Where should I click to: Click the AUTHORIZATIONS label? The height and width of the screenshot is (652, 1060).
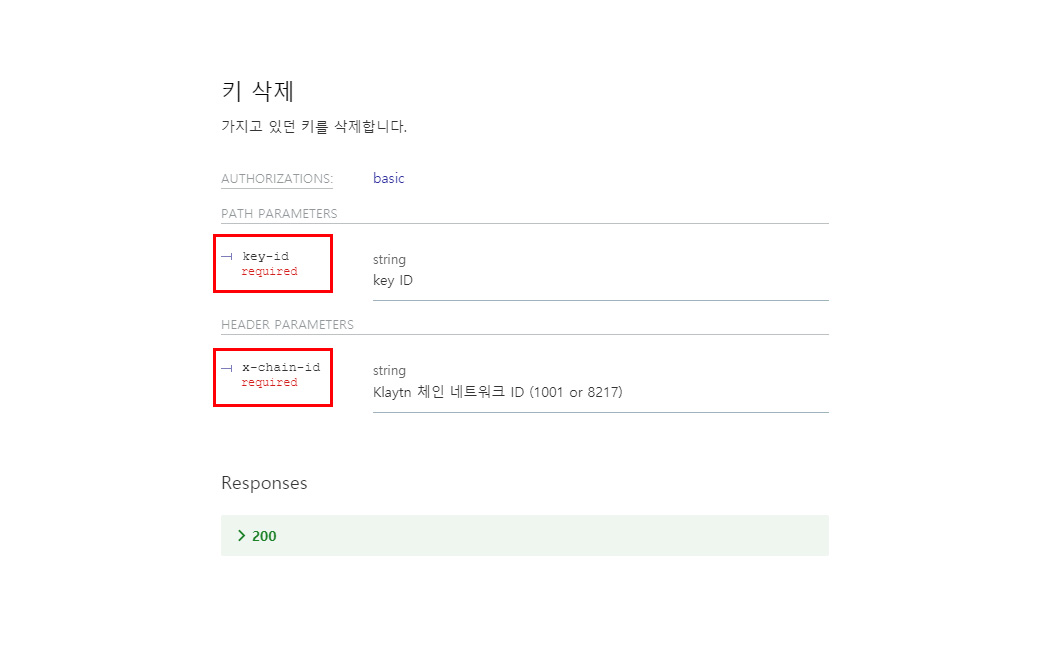tap(277, 179)
